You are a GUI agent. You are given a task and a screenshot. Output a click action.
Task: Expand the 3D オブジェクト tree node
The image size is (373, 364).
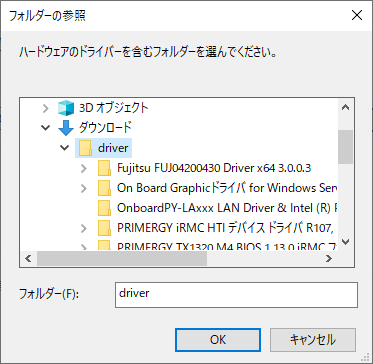pos(46,108)
